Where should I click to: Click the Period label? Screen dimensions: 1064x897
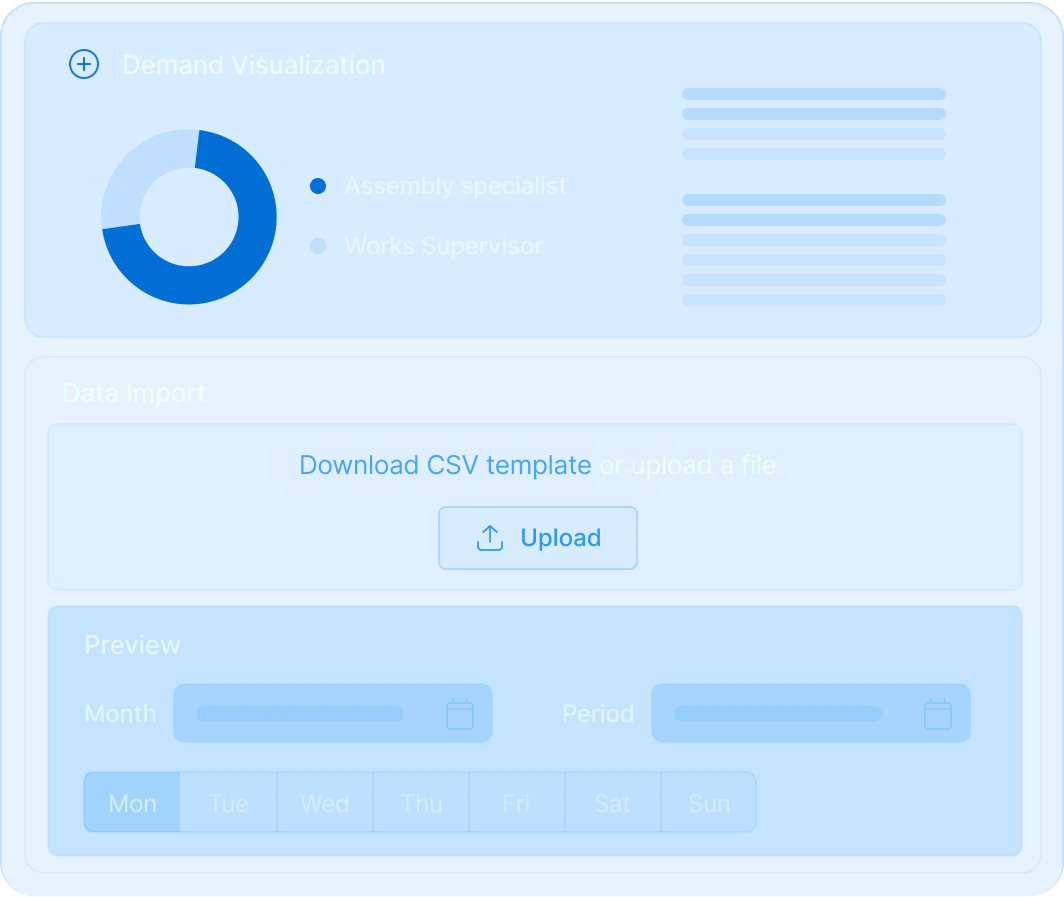(x=598, y=714)
